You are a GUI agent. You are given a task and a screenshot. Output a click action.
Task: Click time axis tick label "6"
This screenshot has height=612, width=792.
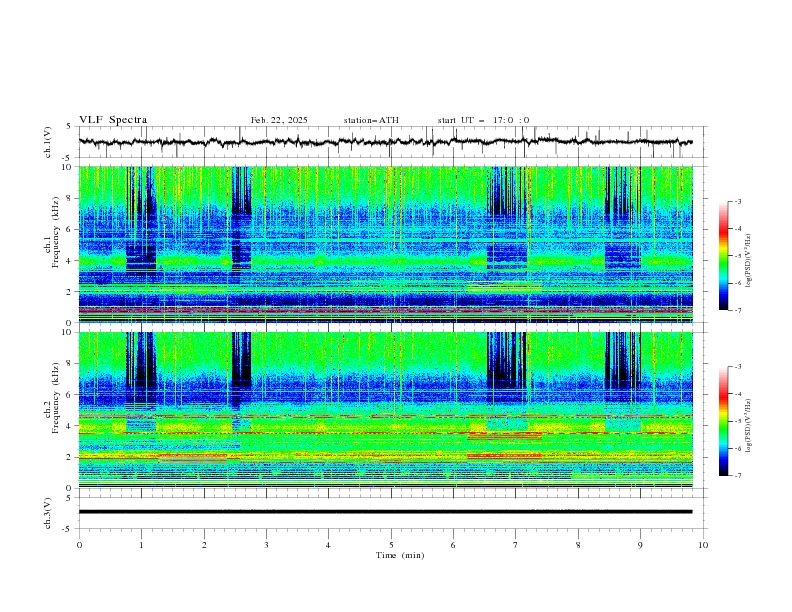click(x=453, y=545)
